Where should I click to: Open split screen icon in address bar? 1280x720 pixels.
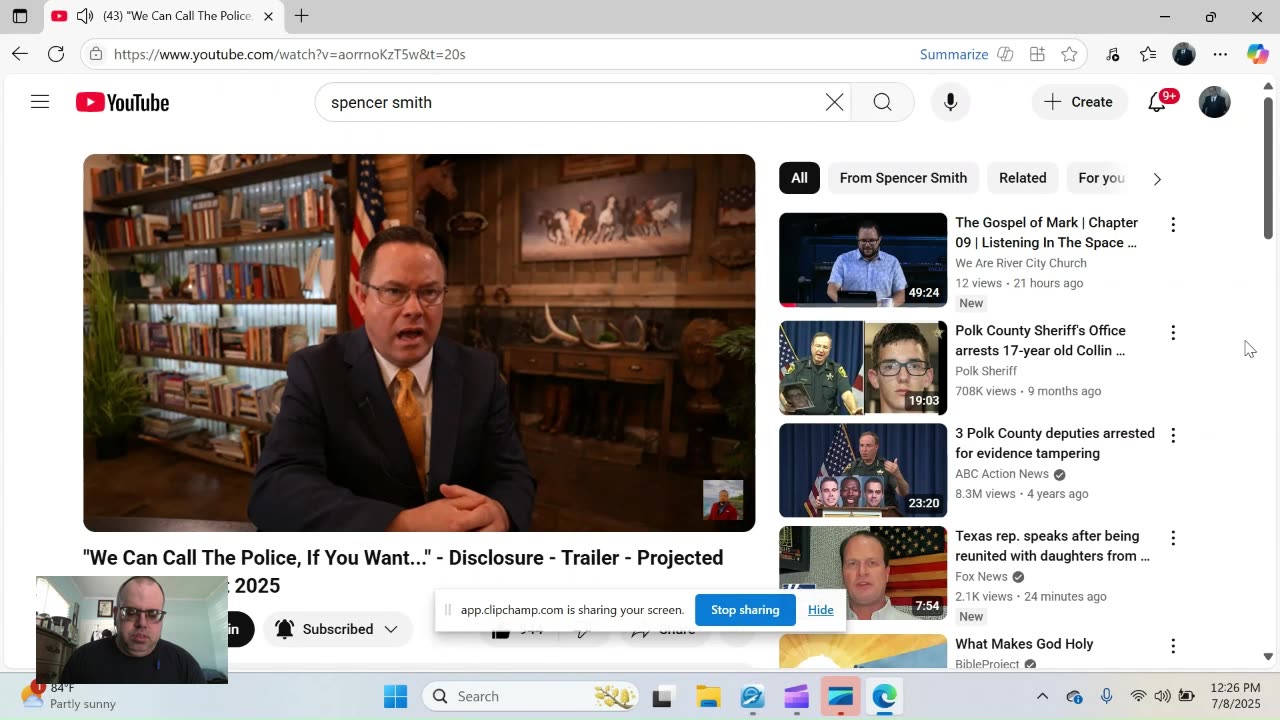pyautogui.click(x=1037, y=54)
